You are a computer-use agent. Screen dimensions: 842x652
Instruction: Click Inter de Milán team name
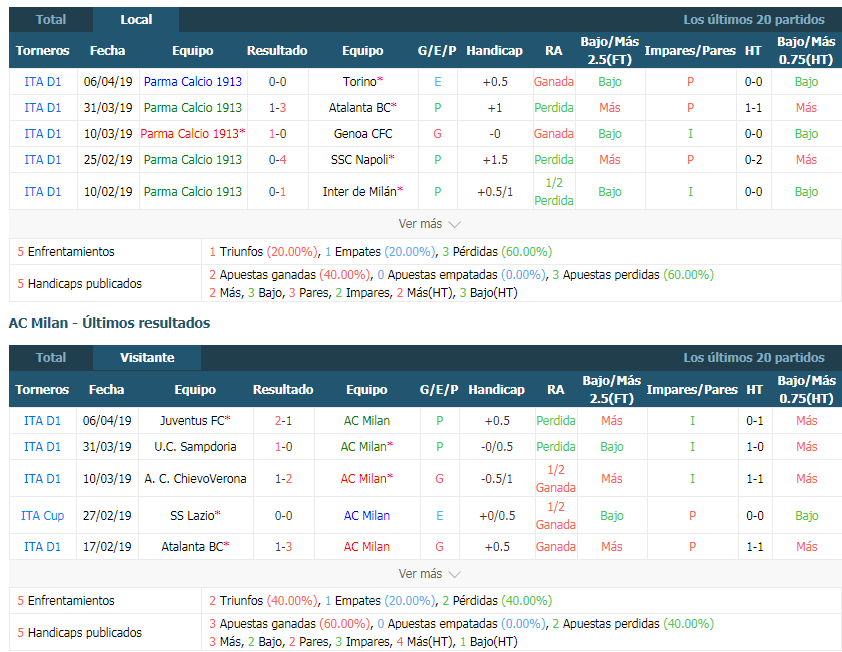[363, 191]
